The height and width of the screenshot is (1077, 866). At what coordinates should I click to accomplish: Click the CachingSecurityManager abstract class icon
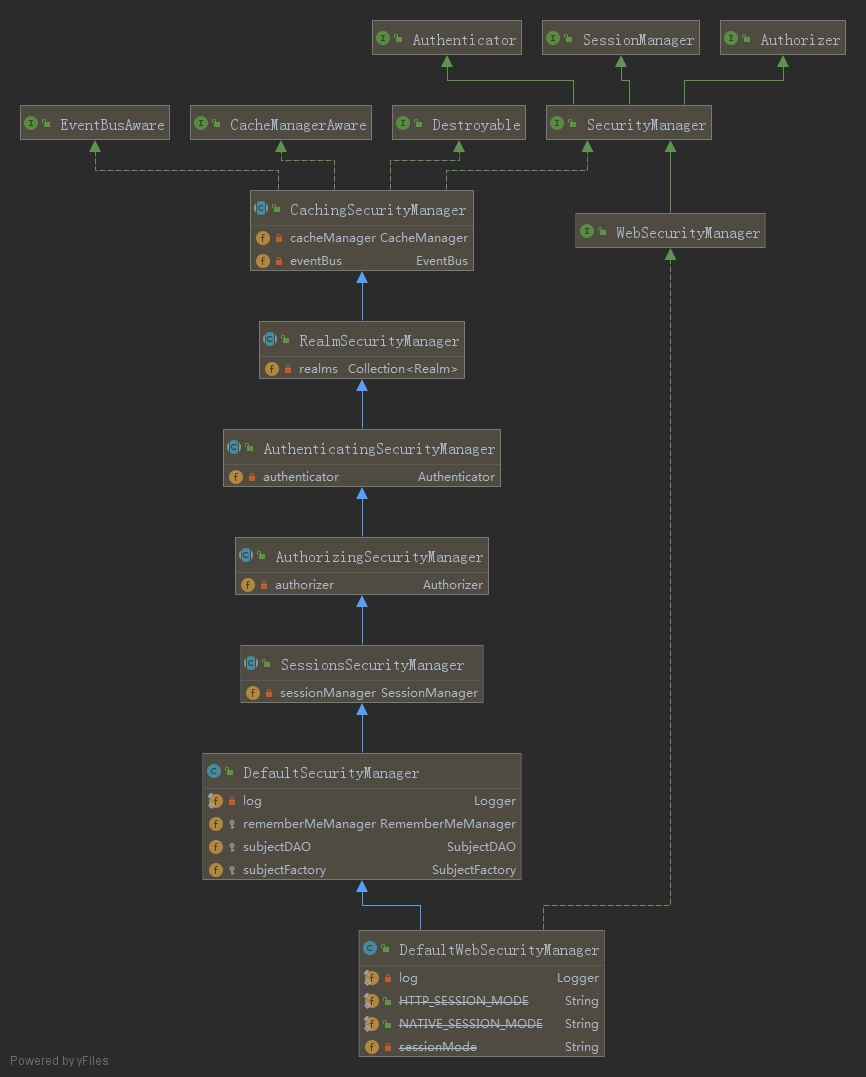[x=261, y=208]
